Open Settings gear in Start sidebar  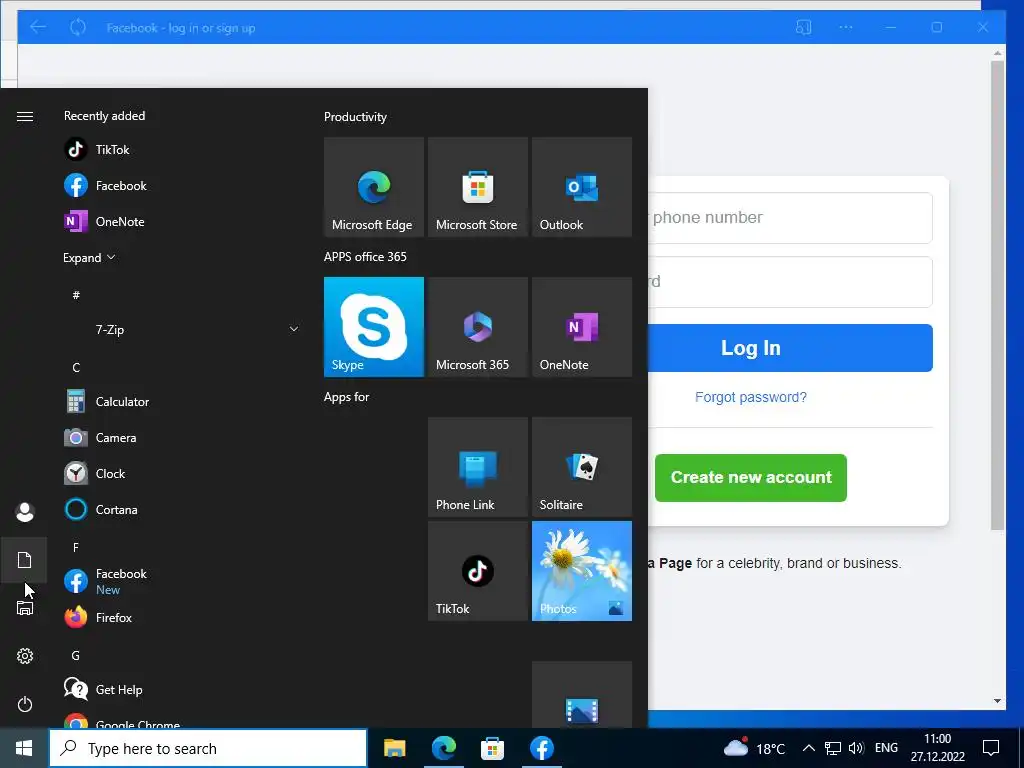coord(25,656)
